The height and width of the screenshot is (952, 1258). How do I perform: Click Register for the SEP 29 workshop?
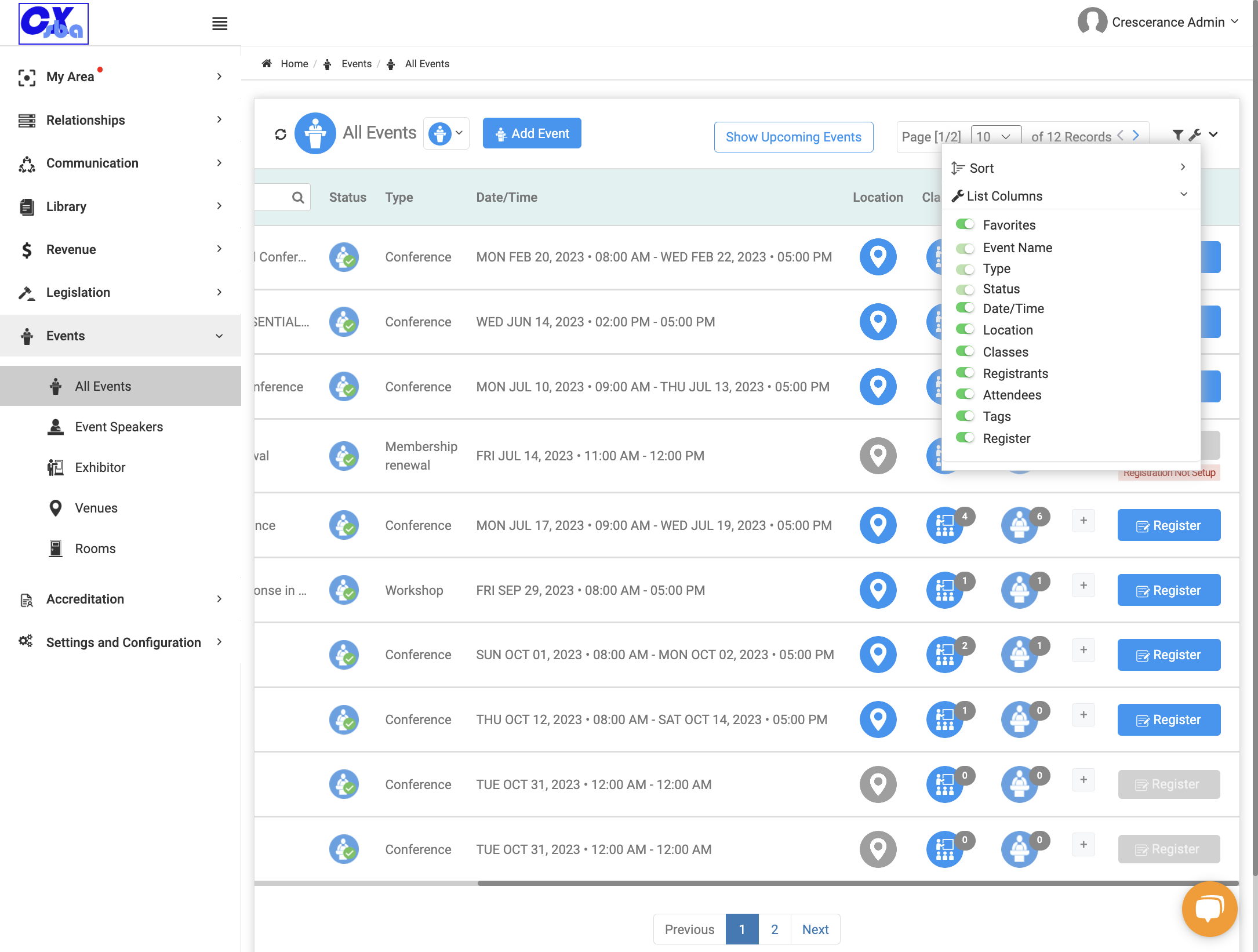tap(1169, 590)
